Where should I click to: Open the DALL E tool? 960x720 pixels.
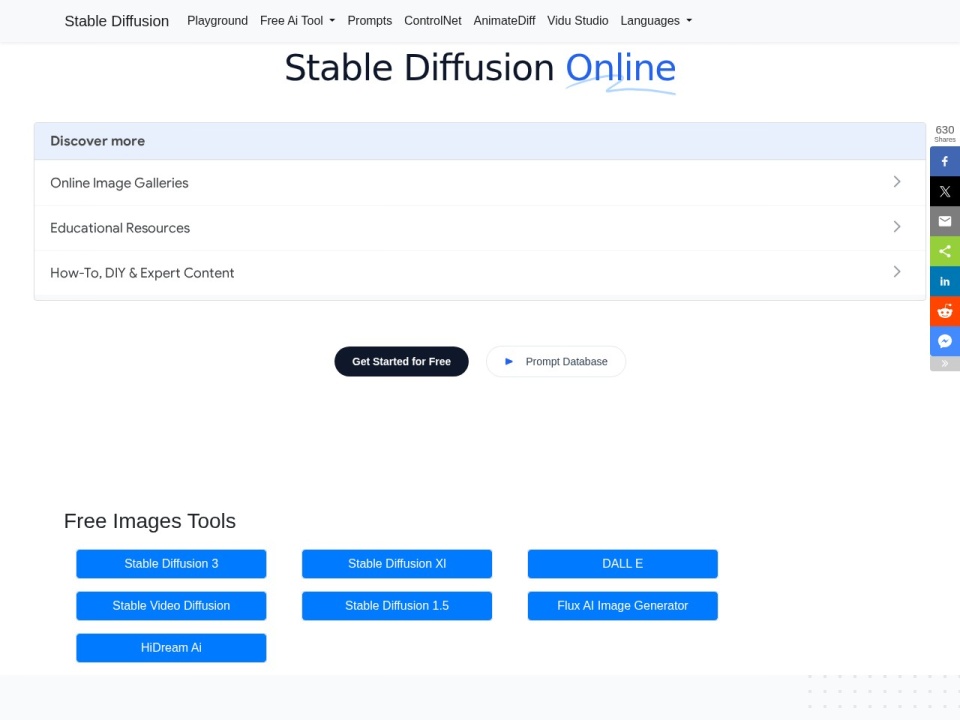[x=623, y=563]
